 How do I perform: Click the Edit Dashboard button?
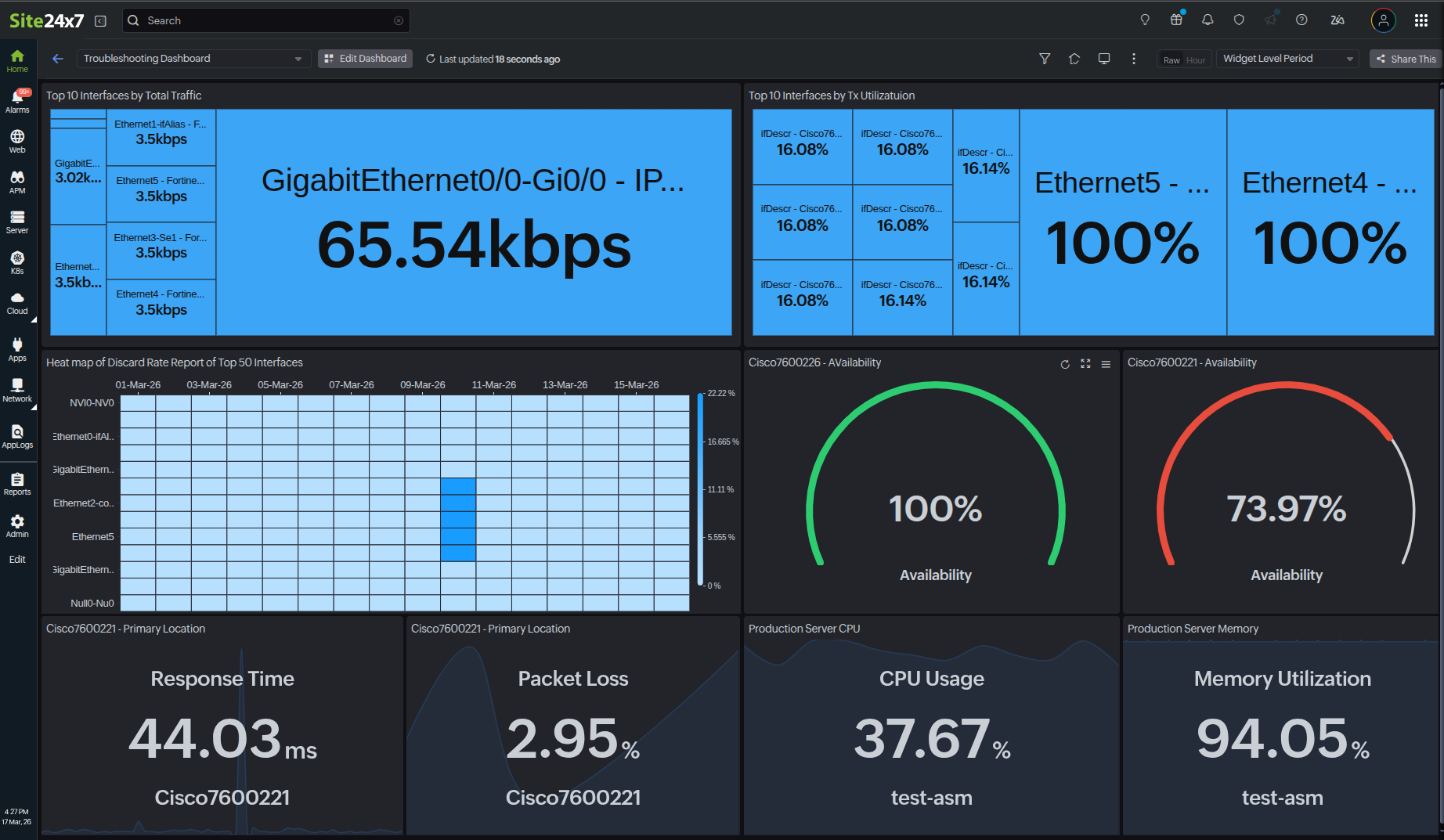365,59
